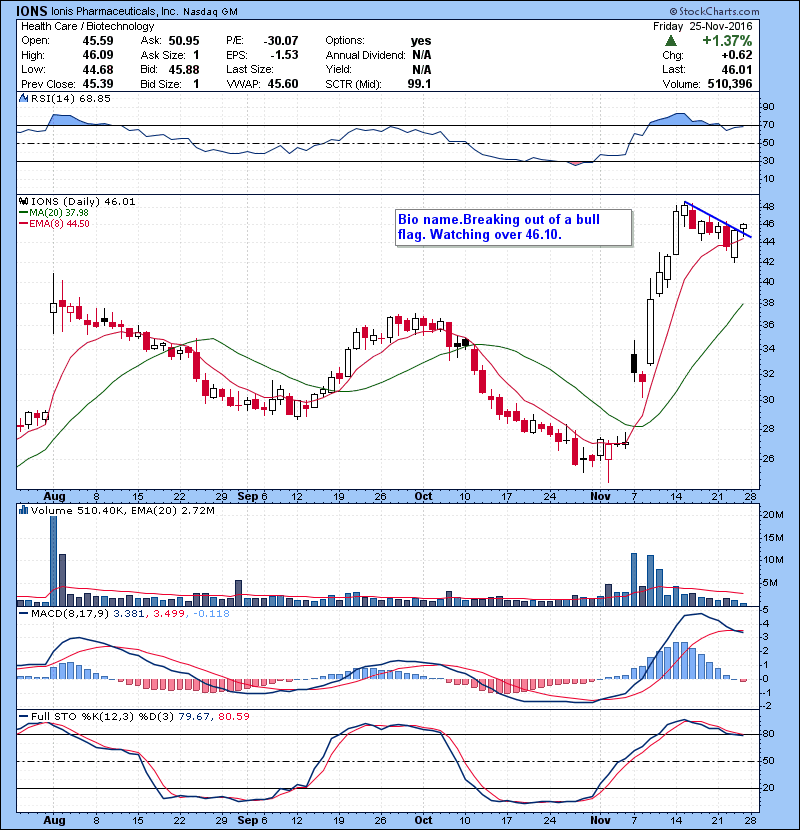Screen dimensions: 800x830
Task: Click the tallest volume bar in August
Action: (53, 561)
